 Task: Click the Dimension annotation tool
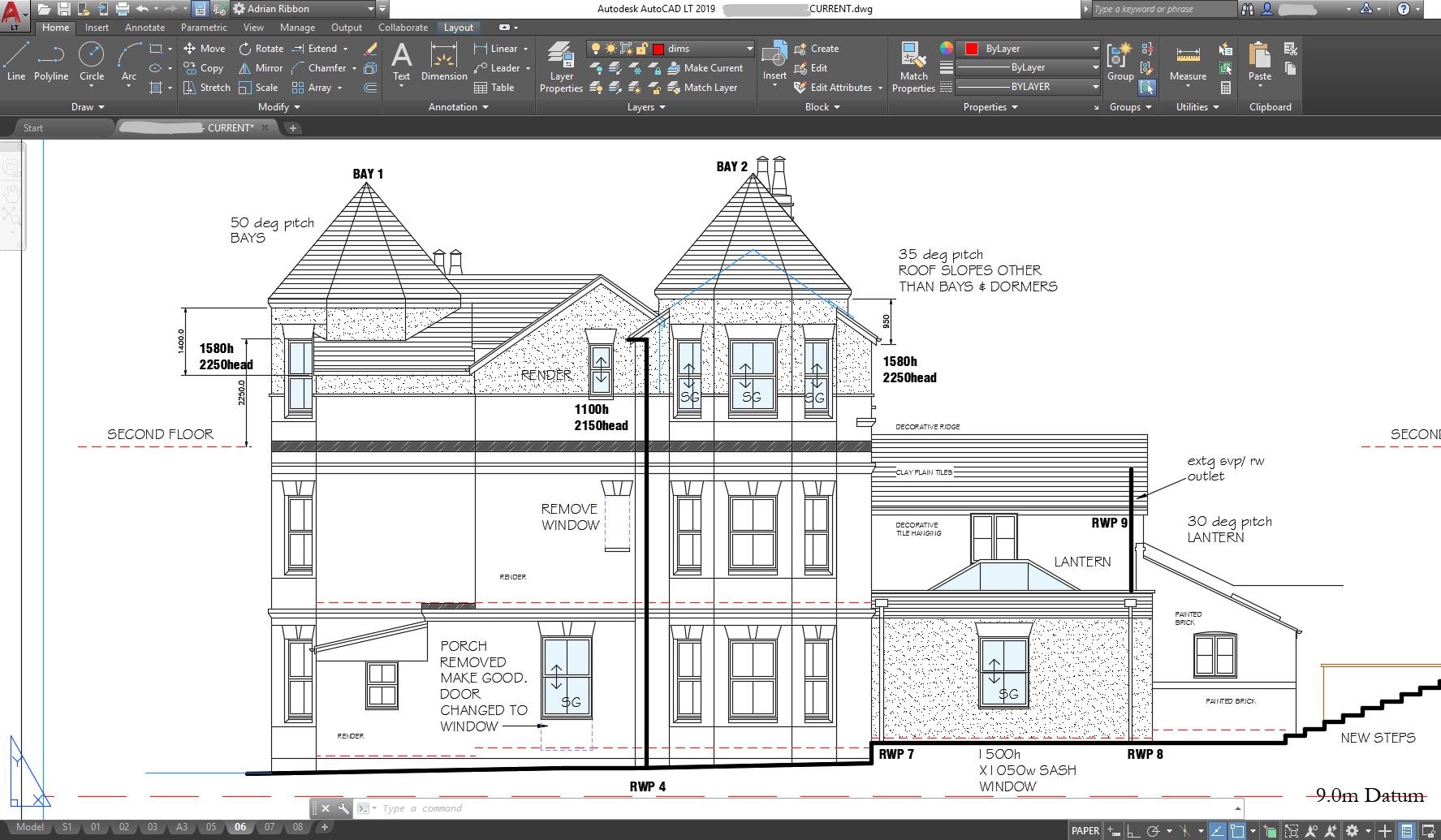coord(443,63)
